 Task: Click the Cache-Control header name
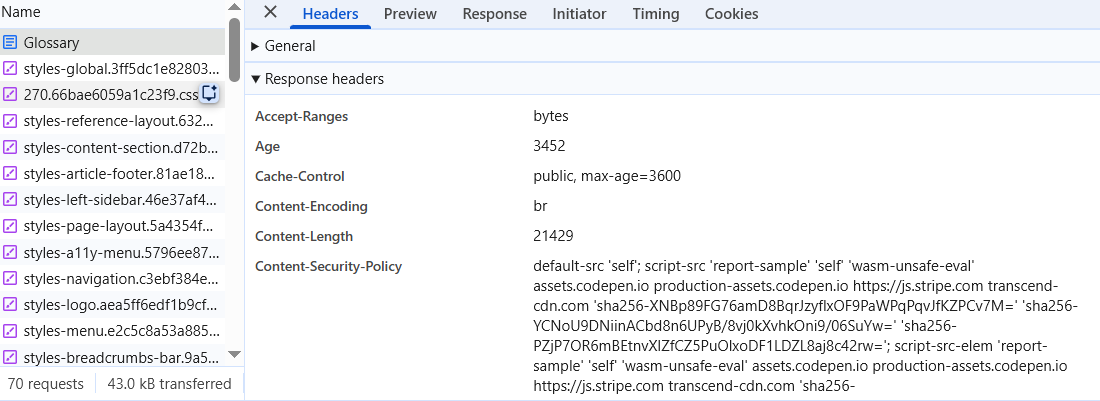point(300,177)
